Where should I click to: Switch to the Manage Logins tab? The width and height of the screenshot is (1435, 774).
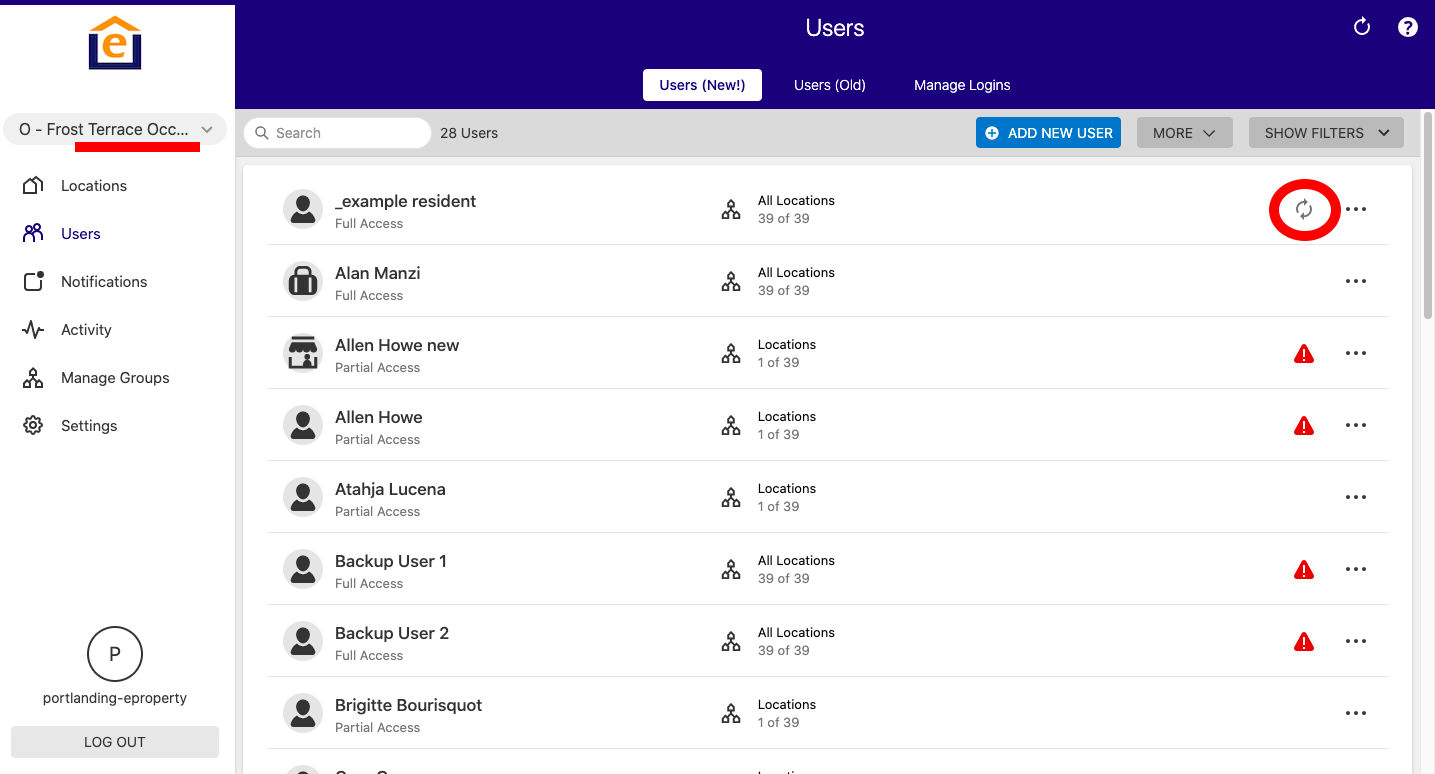tap(962, 85)
